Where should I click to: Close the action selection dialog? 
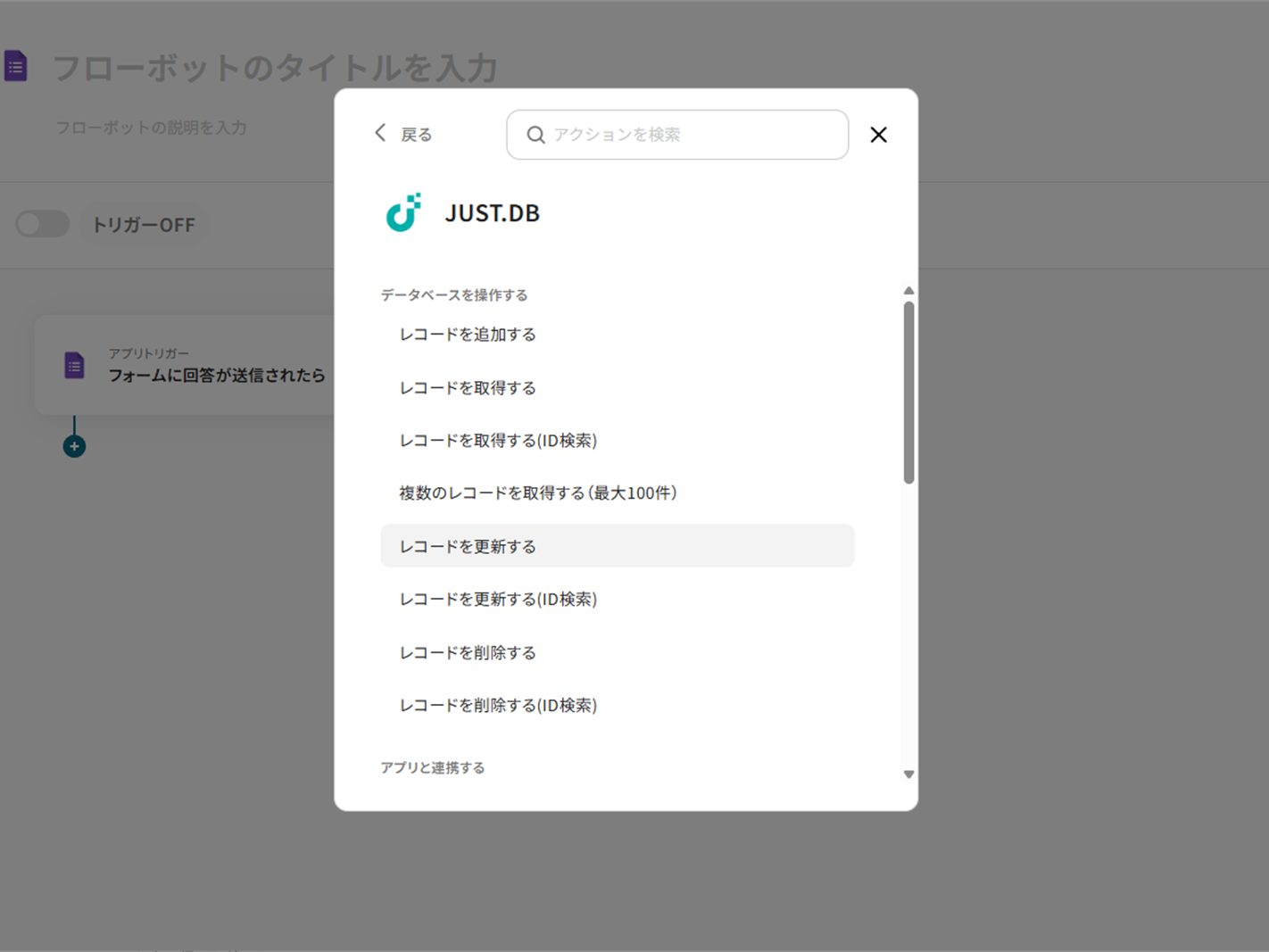pos(878,135)
